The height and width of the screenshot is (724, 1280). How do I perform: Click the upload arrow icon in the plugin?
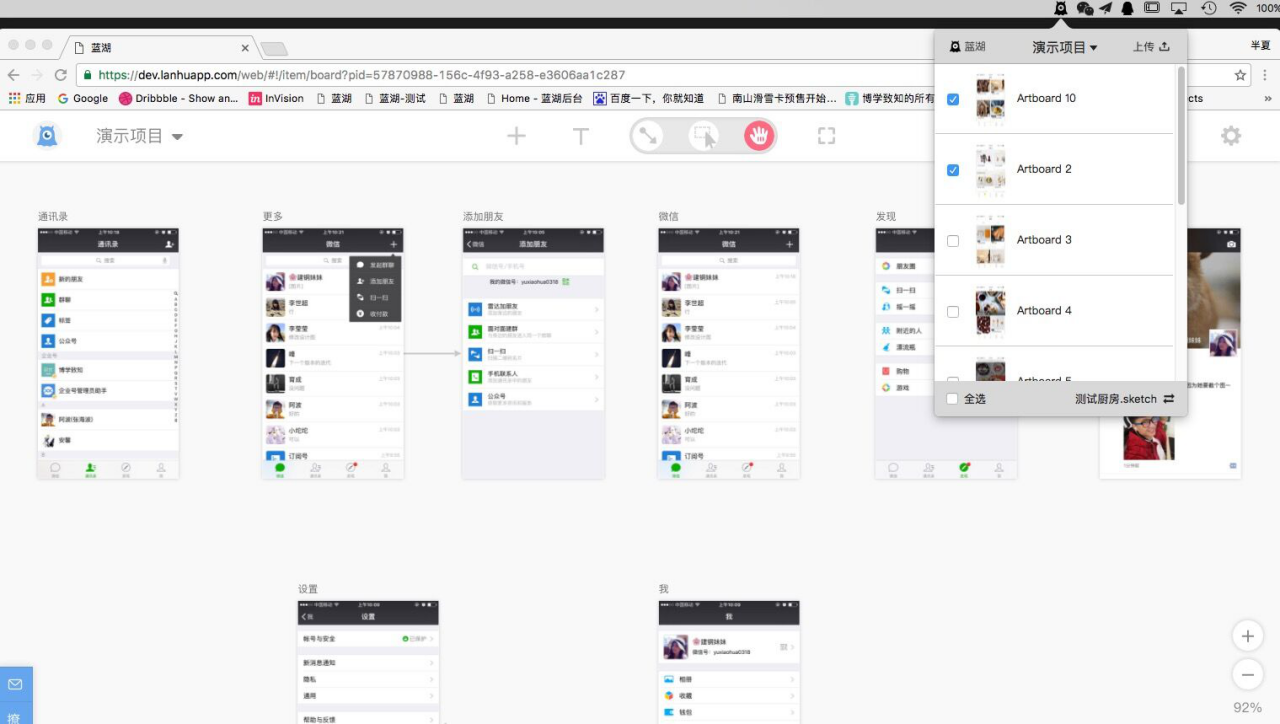1164,47
